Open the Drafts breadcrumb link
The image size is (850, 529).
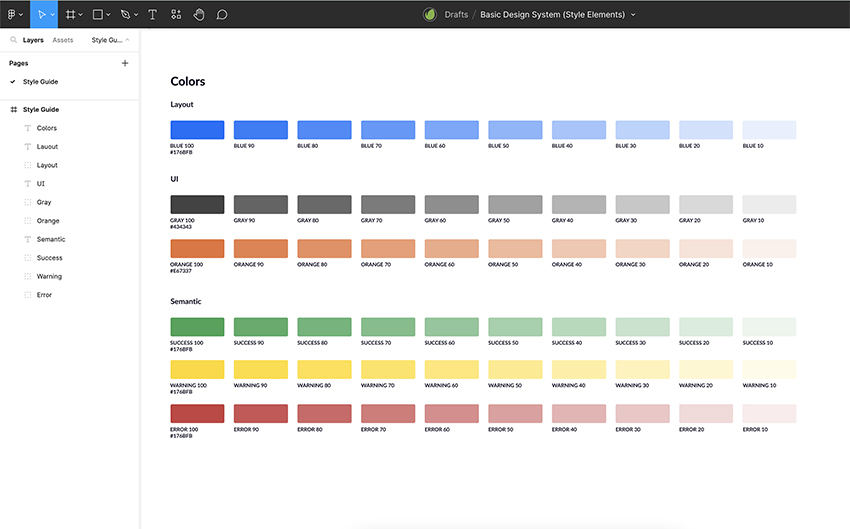456,15
